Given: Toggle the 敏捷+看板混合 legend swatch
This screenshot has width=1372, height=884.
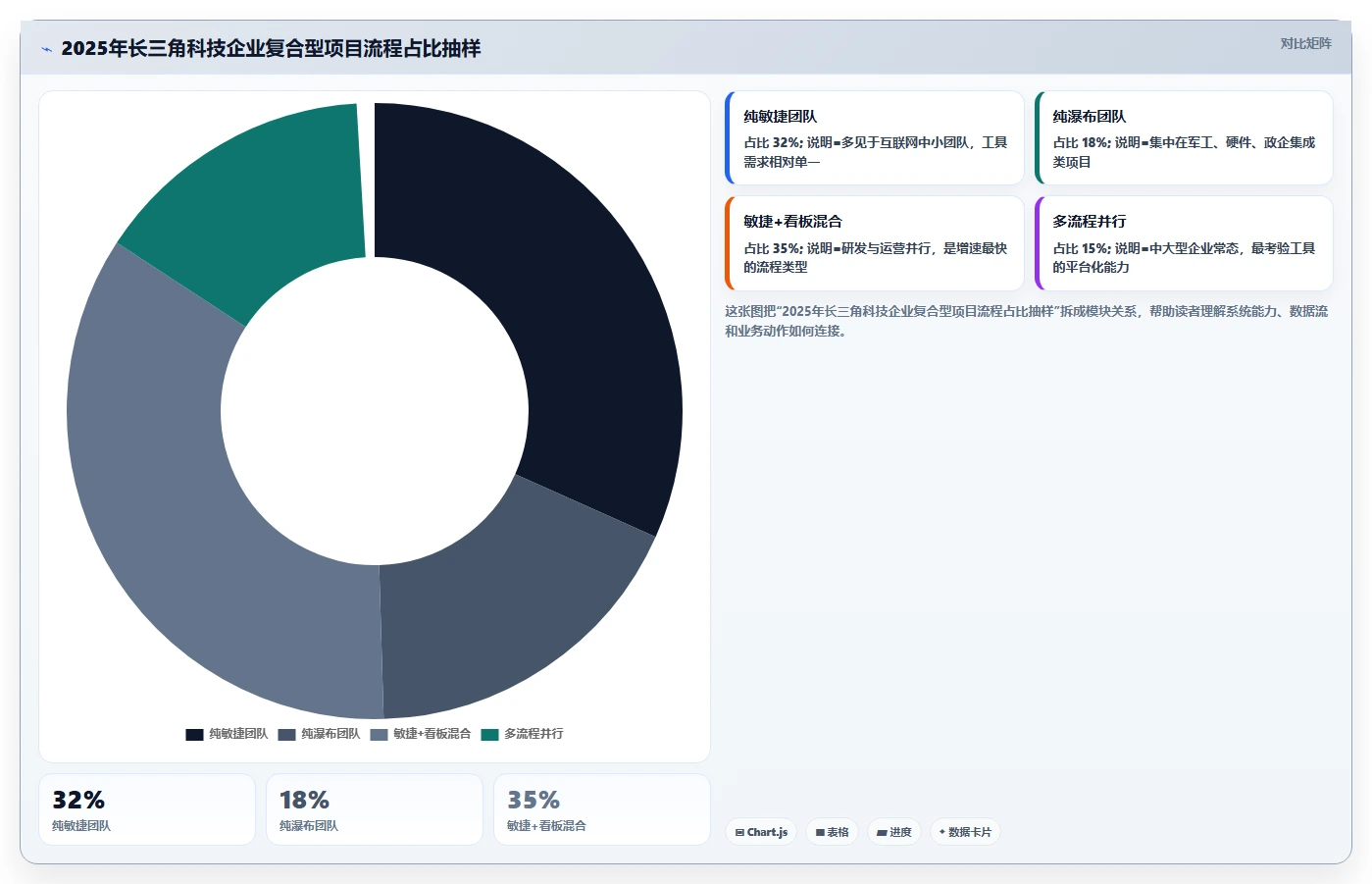Looking at the screenshot, I should pyautogui.click(x=379, y=734).
